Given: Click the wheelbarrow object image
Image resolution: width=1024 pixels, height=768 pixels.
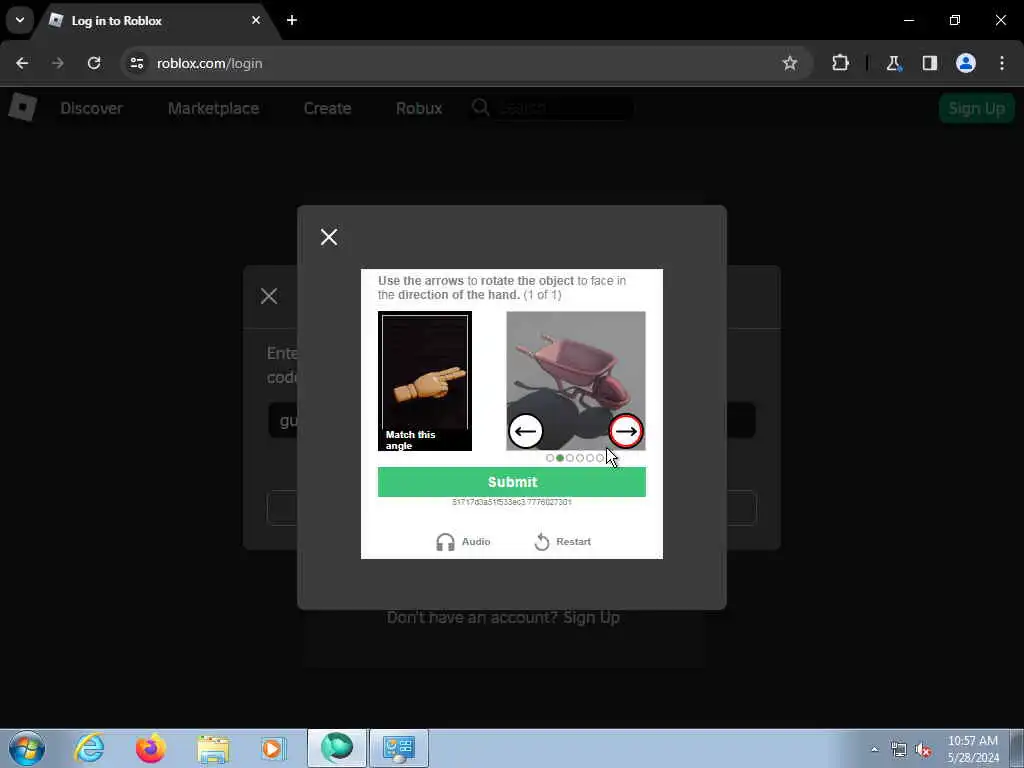Looking at the screenshot, I should pyautogui.click(x=575, y=381).
